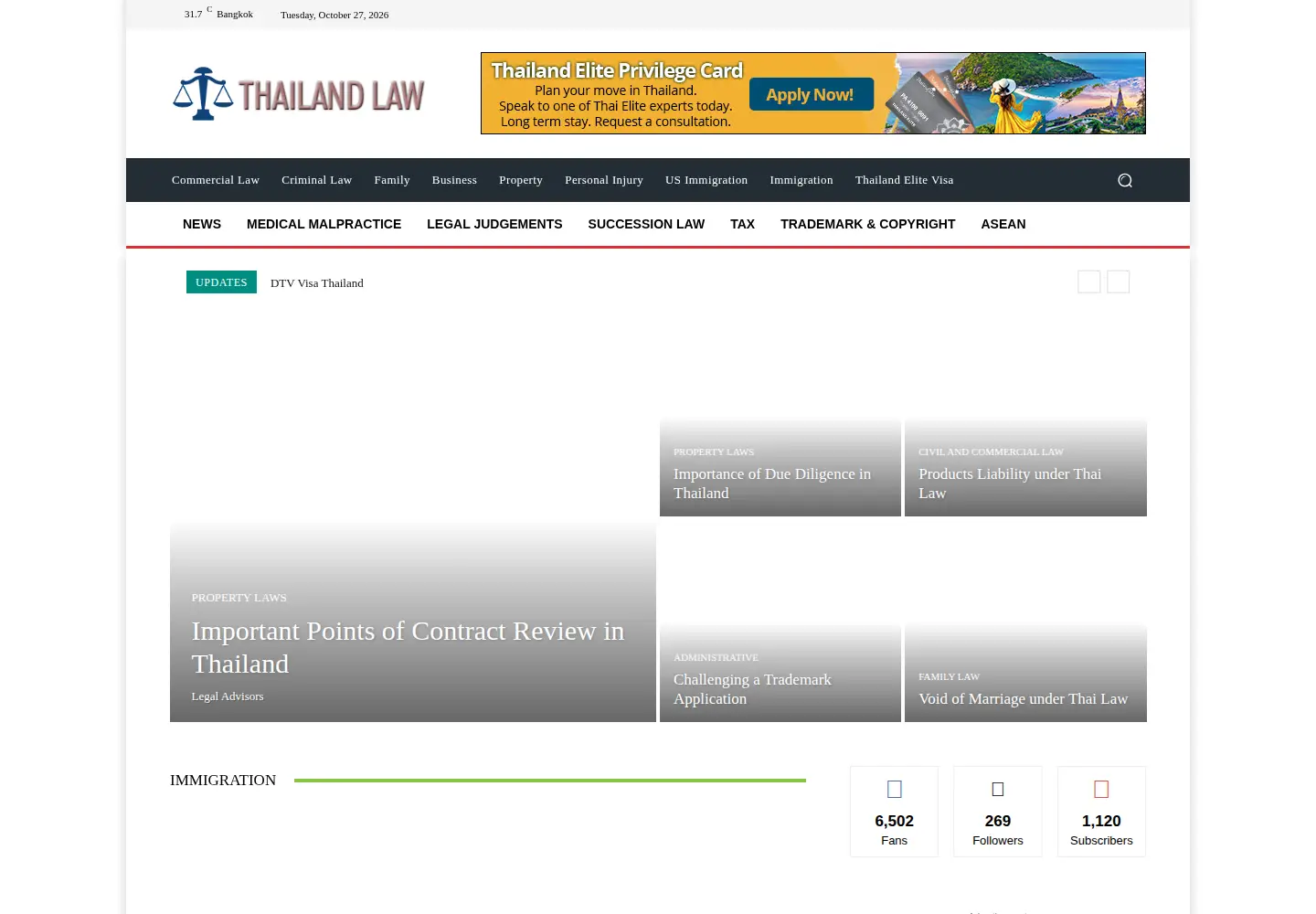Click the Apply Now! banner button
1316x914 pixels.
pyautogui.click(x=811, y=94)
